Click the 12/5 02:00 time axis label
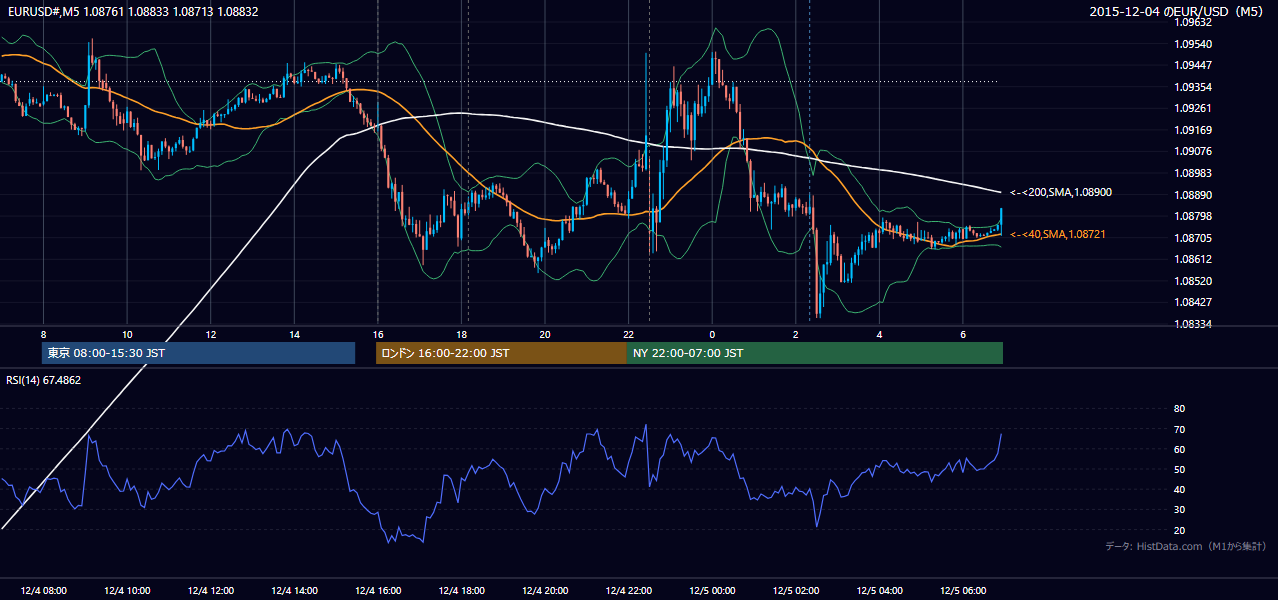The width and height of the screenshot is (1278, 600). pos(795,591)
